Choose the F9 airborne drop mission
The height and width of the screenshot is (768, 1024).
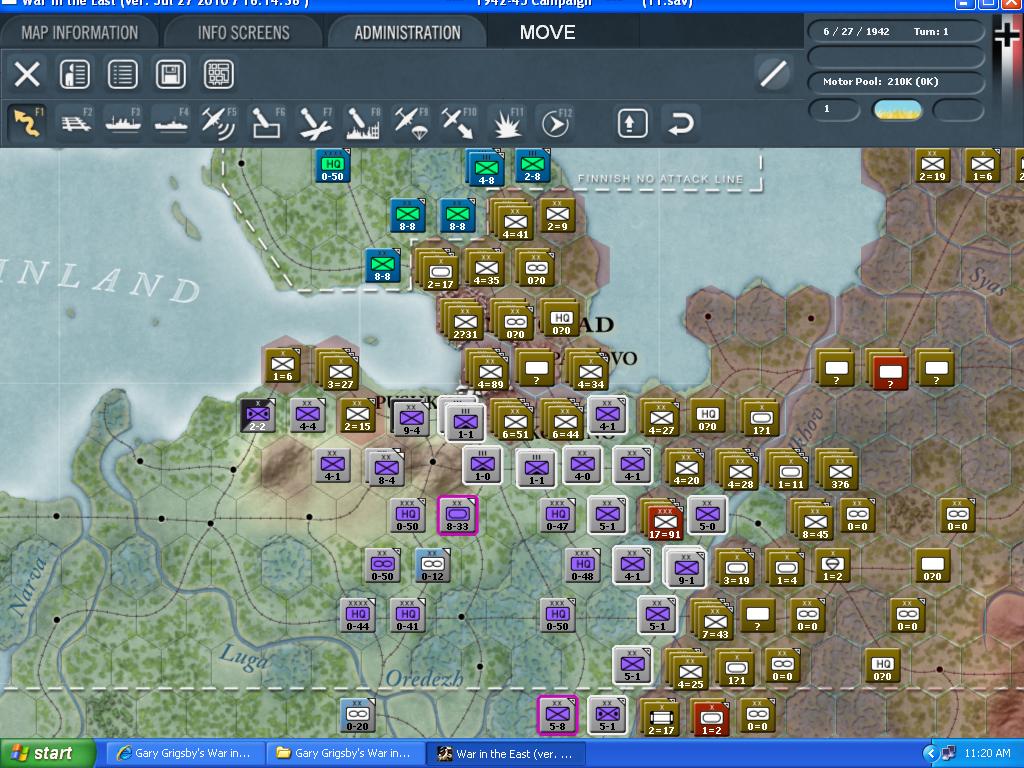tap(409, 122)
